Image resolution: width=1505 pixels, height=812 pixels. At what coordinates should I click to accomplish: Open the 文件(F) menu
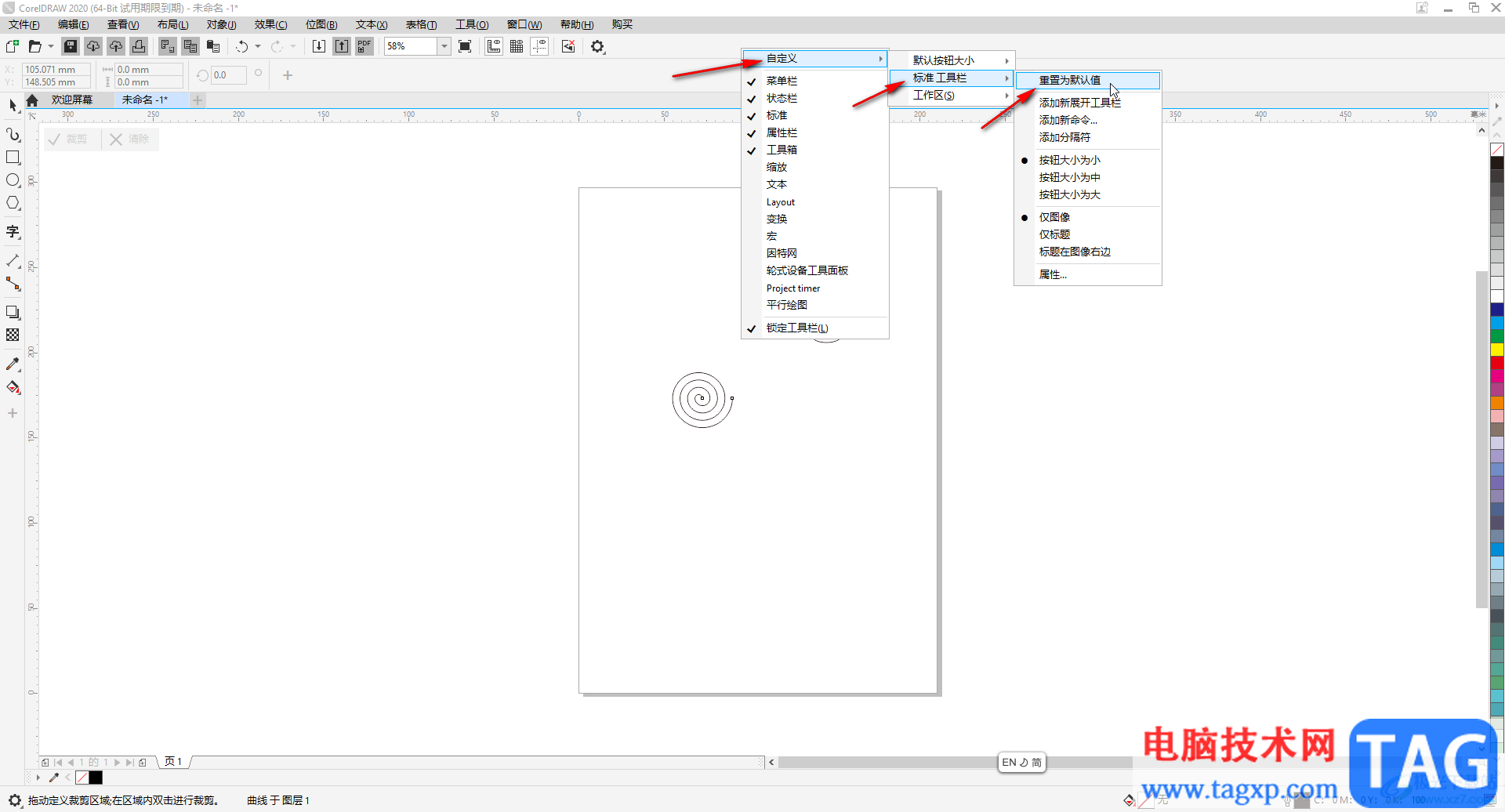coord(24,24)
